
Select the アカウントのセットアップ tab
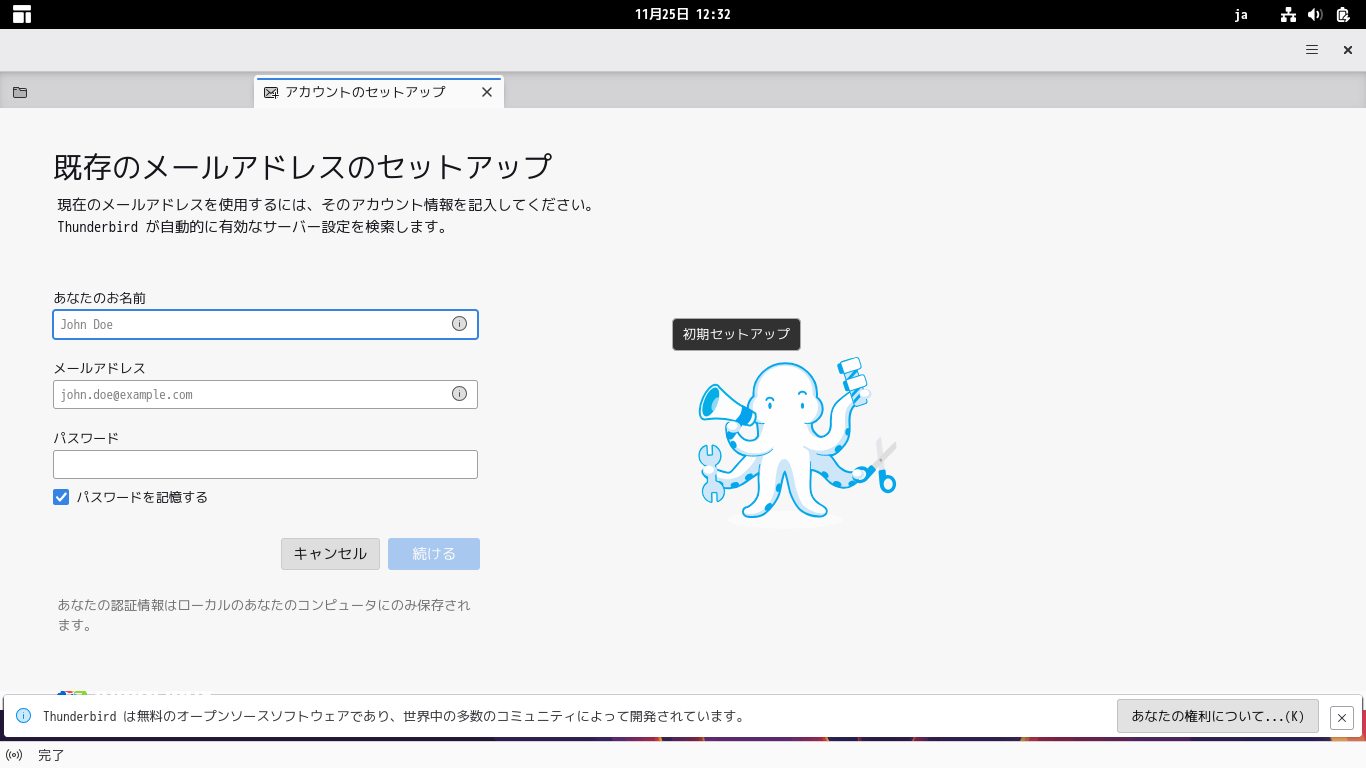coord(379,92)
